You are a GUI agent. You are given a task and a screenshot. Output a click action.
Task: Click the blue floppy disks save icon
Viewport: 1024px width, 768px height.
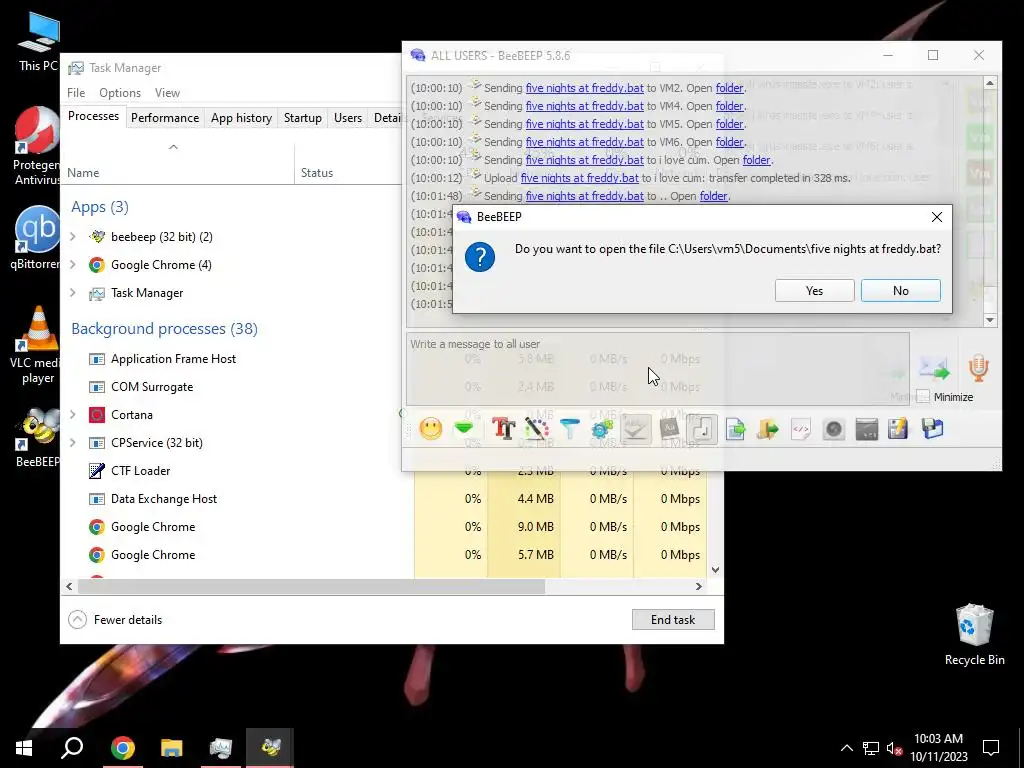[x=933, y=429]
